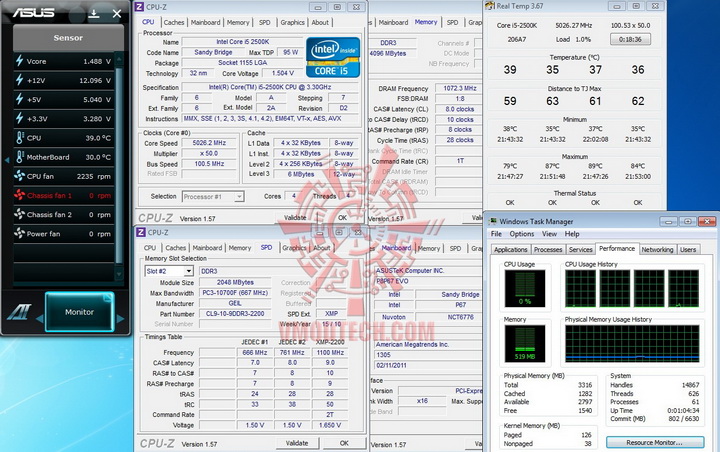Open the Monitor button in ASUS panel
720x452 pixels.
79,312
